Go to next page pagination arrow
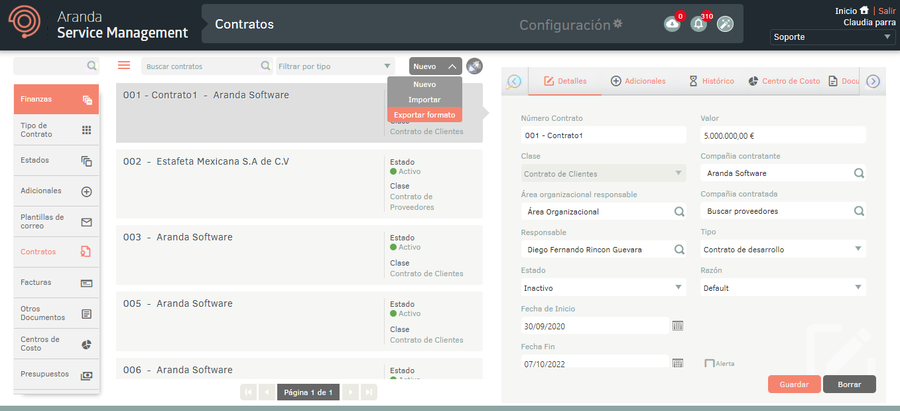This screenshot has width=900, height=411. pyautogui.click(x=351, y=392)
